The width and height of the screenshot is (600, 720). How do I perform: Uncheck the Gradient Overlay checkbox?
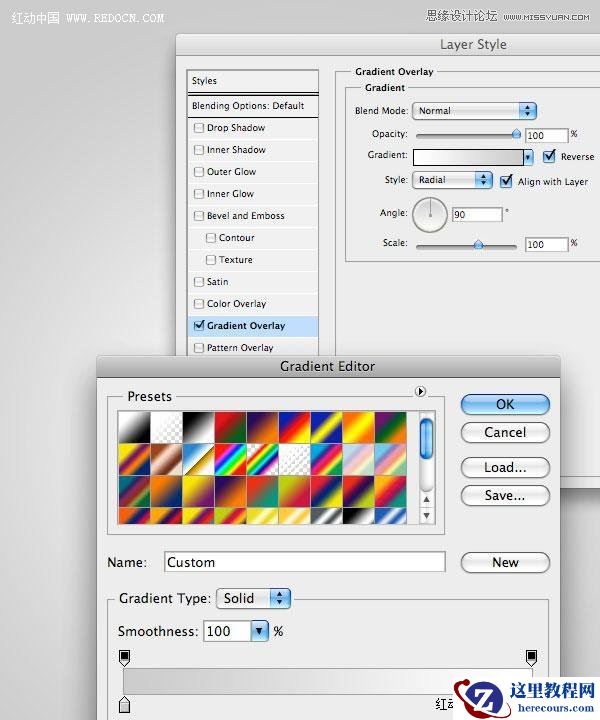click(198, 326)
